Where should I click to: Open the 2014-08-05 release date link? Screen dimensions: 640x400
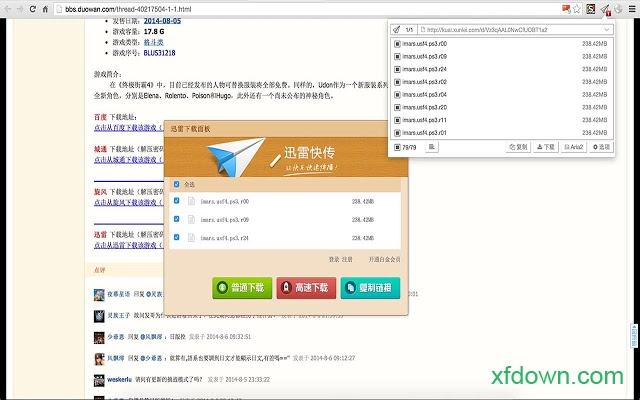click(162, 21)
